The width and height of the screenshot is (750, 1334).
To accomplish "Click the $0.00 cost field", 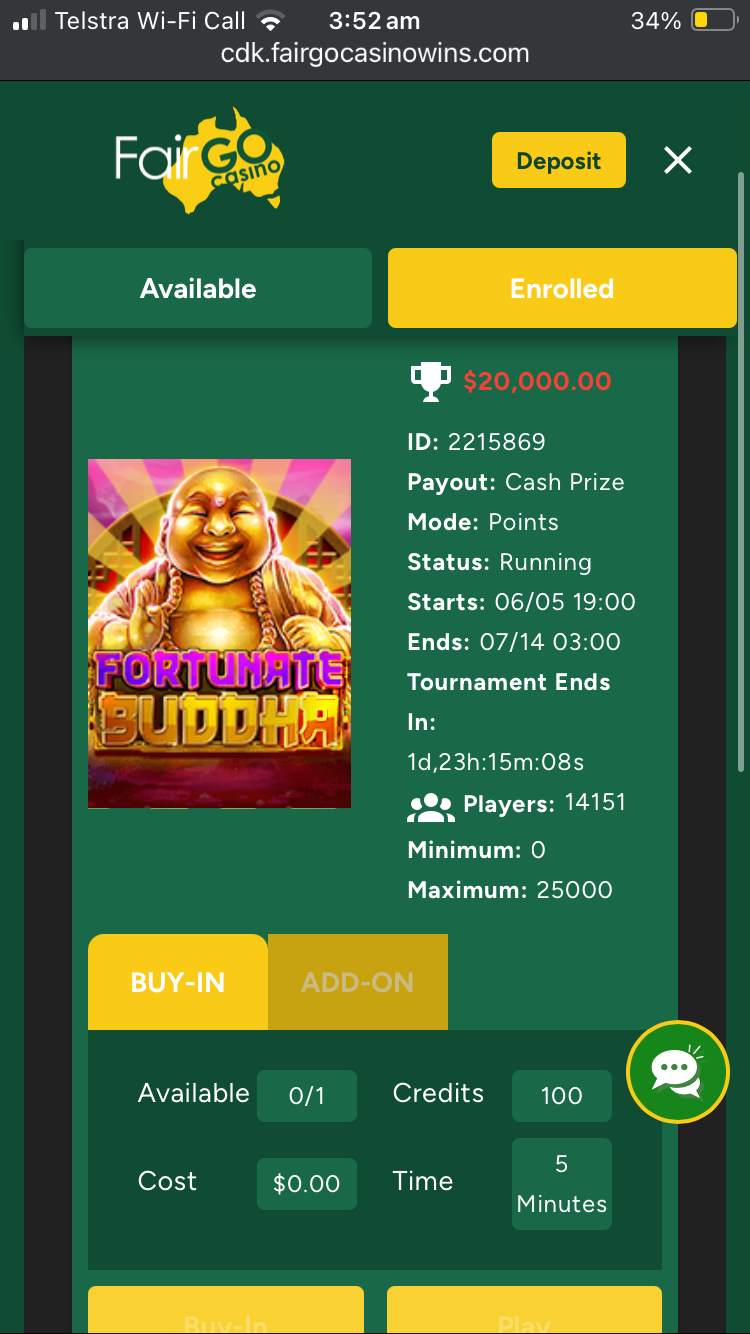I will pos(307,1184).
